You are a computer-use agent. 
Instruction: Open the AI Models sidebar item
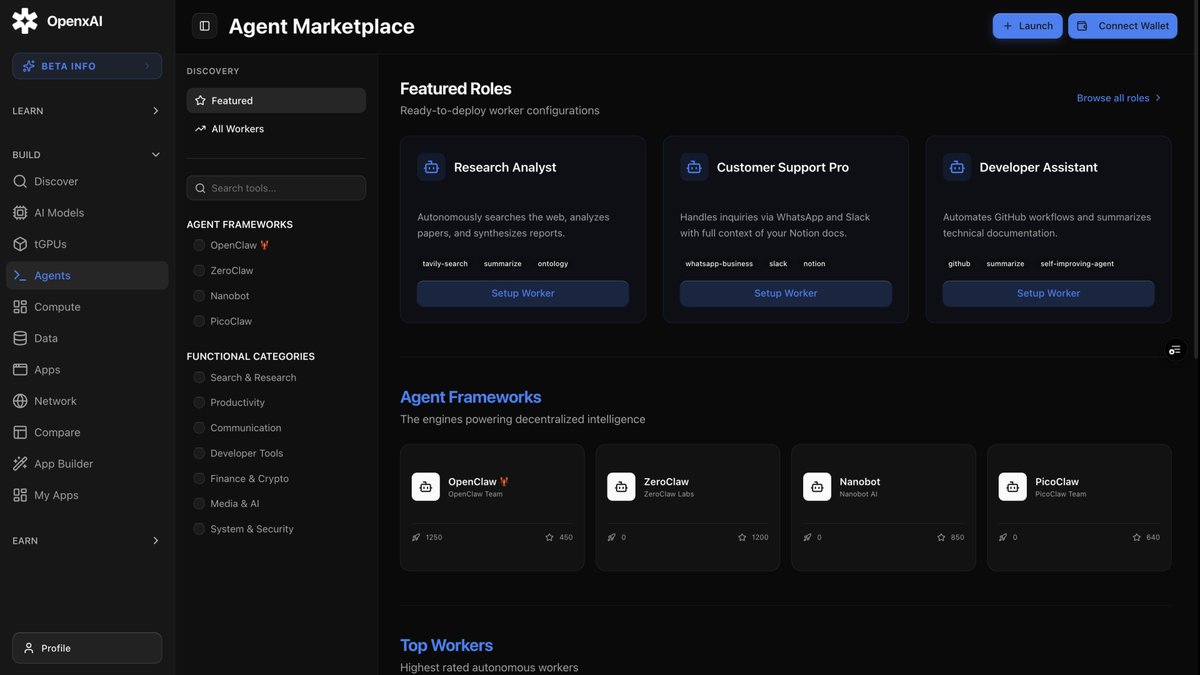click(x=87, y=213)
